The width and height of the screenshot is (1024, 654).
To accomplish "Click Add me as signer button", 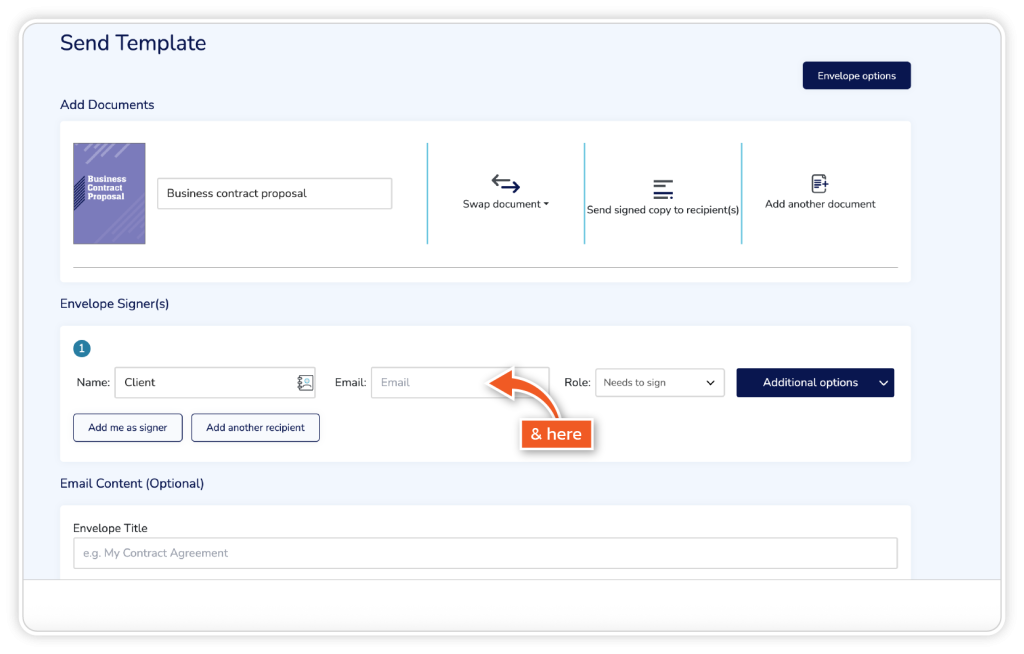I will tap(127, 428).
